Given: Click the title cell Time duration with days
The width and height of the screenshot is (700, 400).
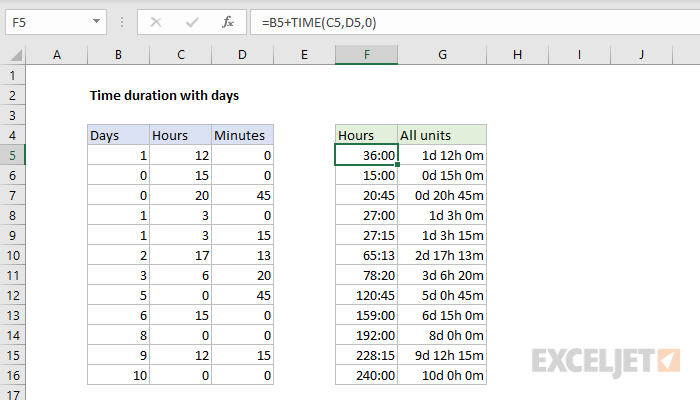Looking at the screenshot, I should pyautogui.click(x=165, y=96).
